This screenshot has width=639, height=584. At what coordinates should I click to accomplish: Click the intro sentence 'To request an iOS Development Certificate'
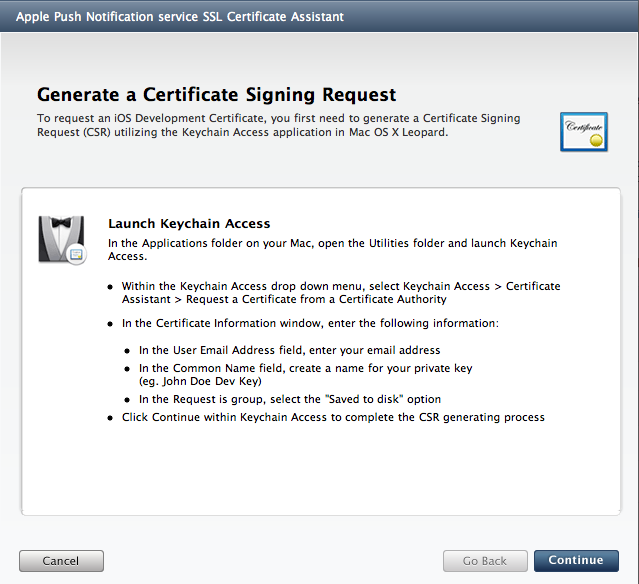coord(279,125)
